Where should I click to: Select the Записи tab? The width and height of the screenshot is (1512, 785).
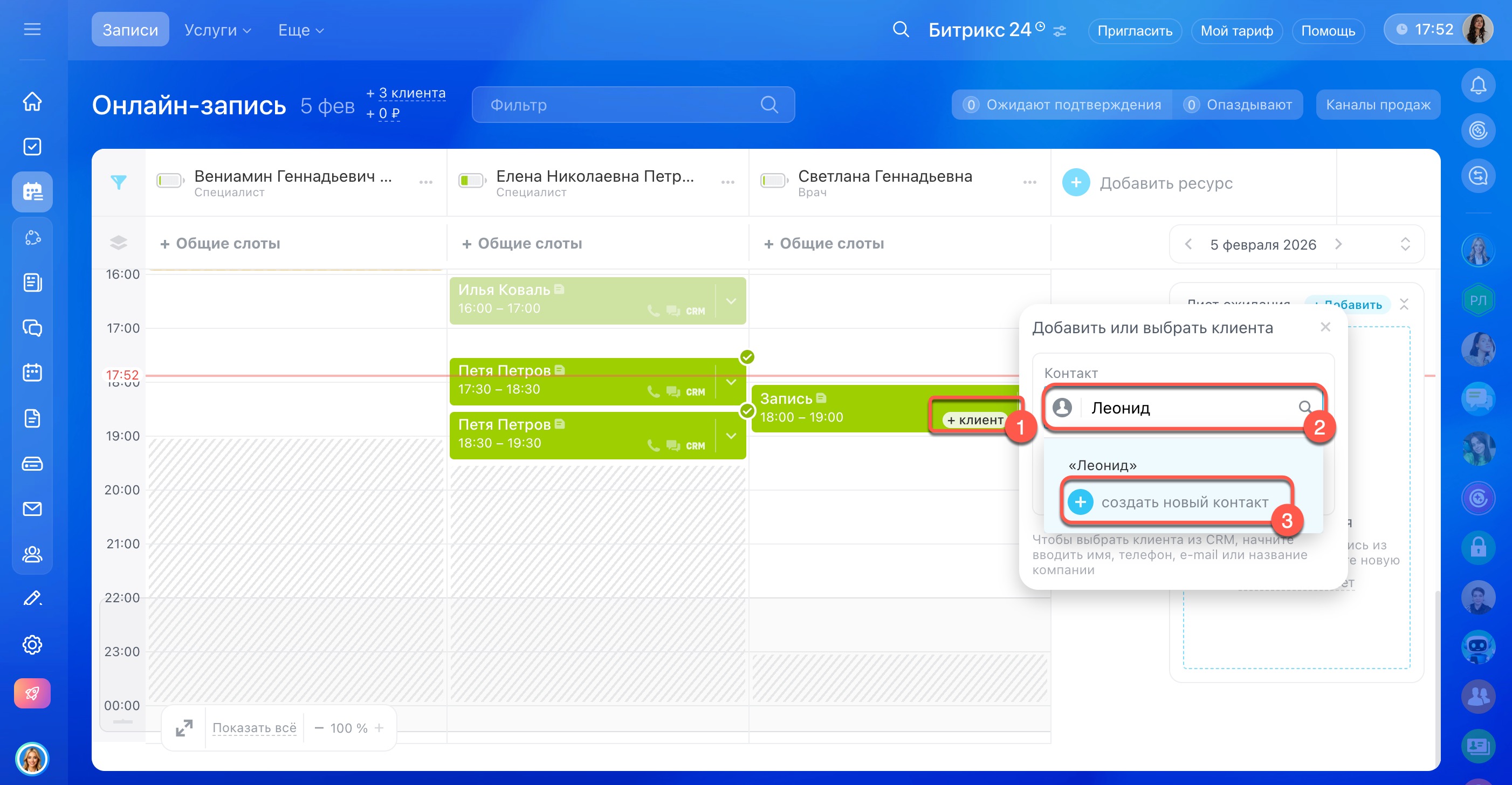click(x=130, y=30)
